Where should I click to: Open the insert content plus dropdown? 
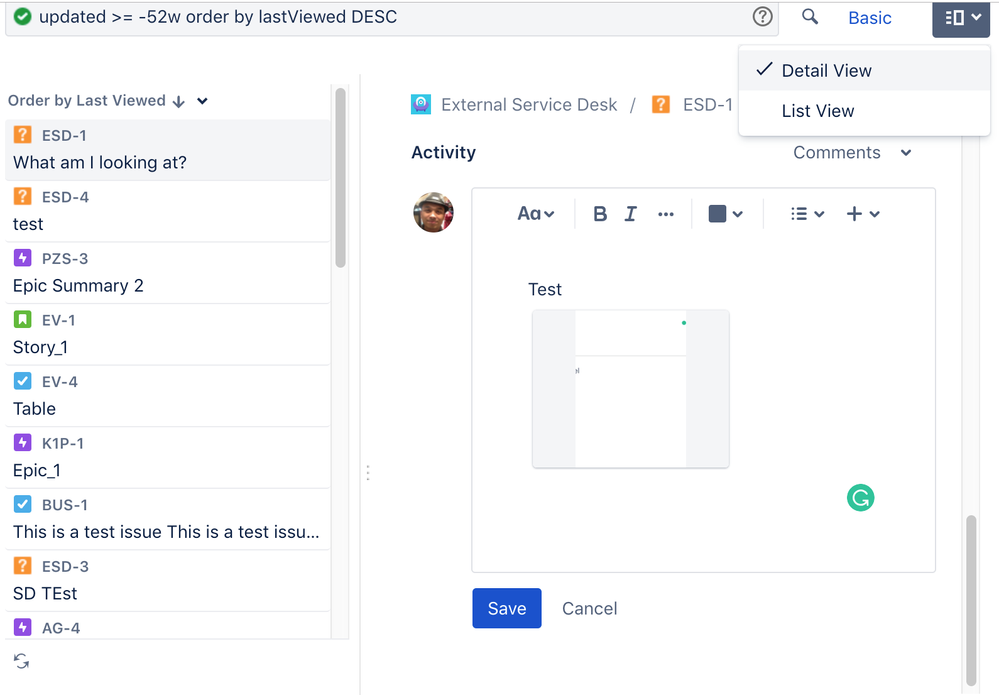pos(862,213)
